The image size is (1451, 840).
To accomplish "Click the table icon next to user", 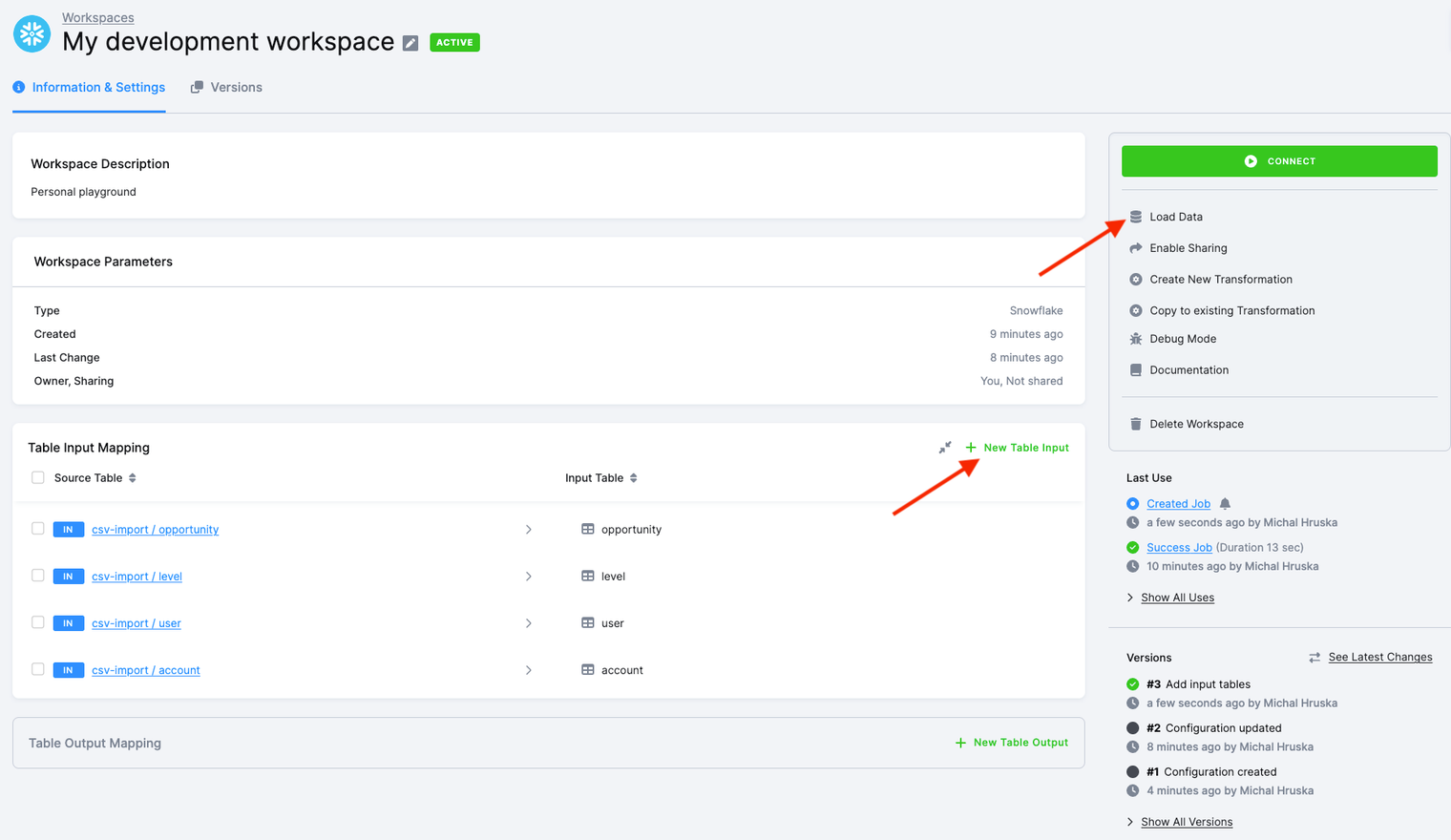I will (x=588, y=622).
